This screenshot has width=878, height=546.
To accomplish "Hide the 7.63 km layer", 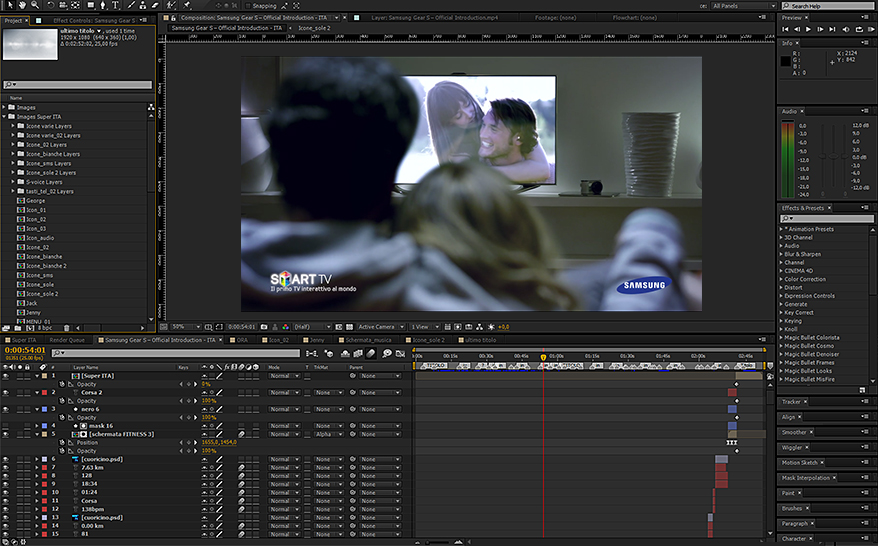I will [6, 468].
